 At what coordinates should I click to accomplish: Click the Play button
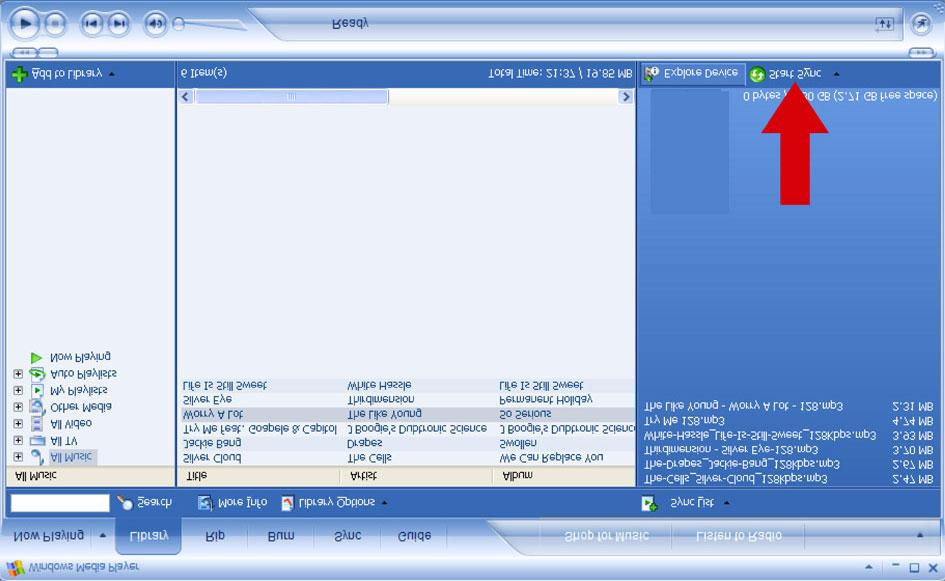pyautogui.click(x=25, y=24)
